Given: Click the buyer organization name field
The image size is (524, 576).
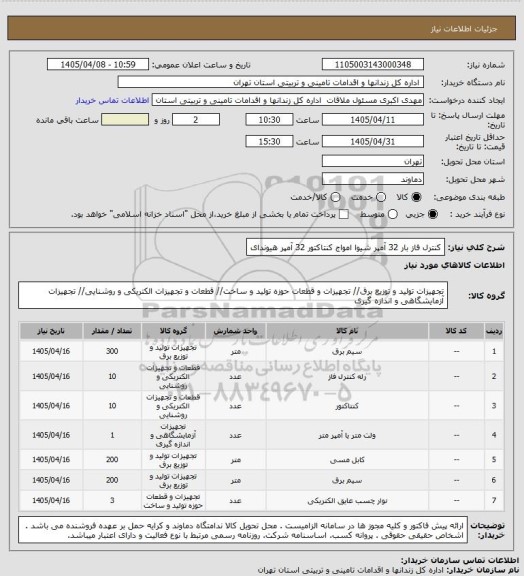Looking at the screenshot, I should 270,82.
